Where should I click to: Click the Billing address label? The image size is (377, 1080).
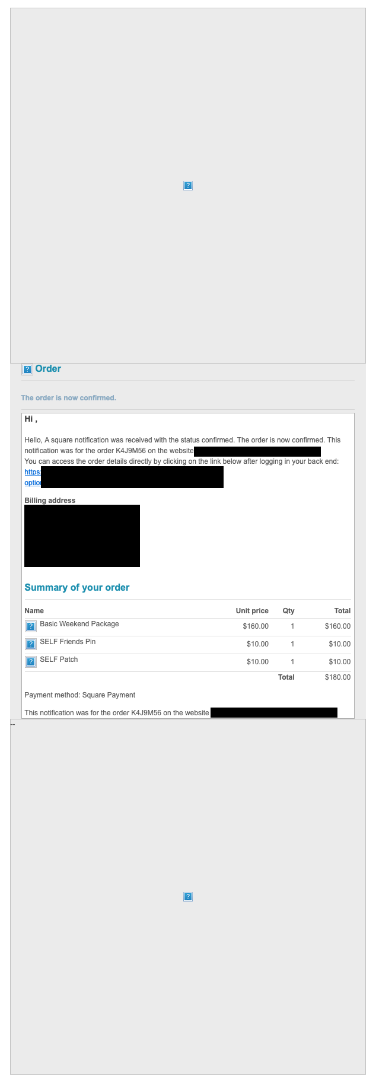click(x=50, y=501)
